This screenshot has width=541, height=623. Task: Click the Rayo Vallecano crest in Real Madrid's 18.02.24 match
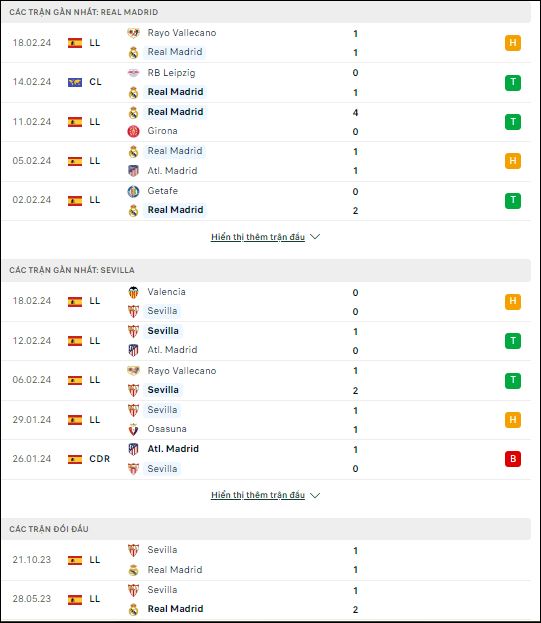tap(133, 33)
